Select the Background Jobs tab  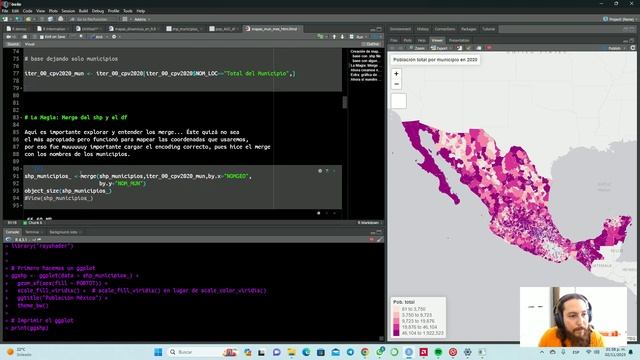(63, 232)
